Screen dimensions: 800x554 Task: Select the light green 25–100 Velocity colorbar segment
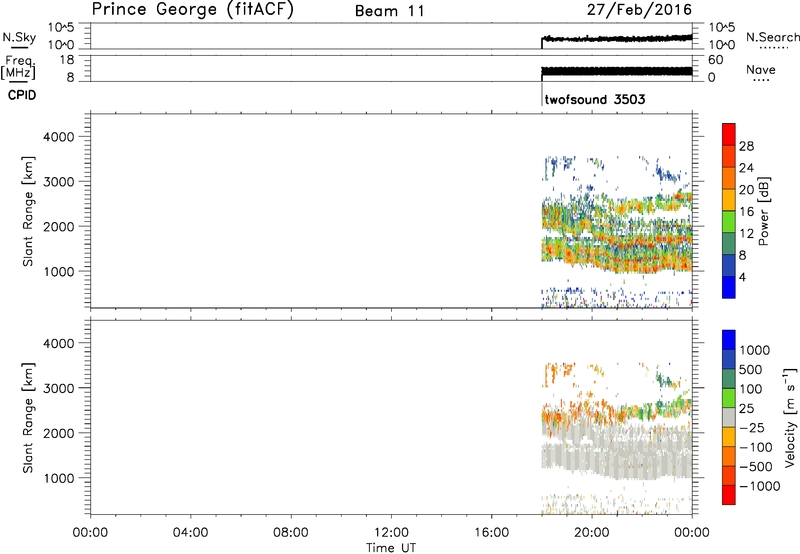tap(729, 398)
